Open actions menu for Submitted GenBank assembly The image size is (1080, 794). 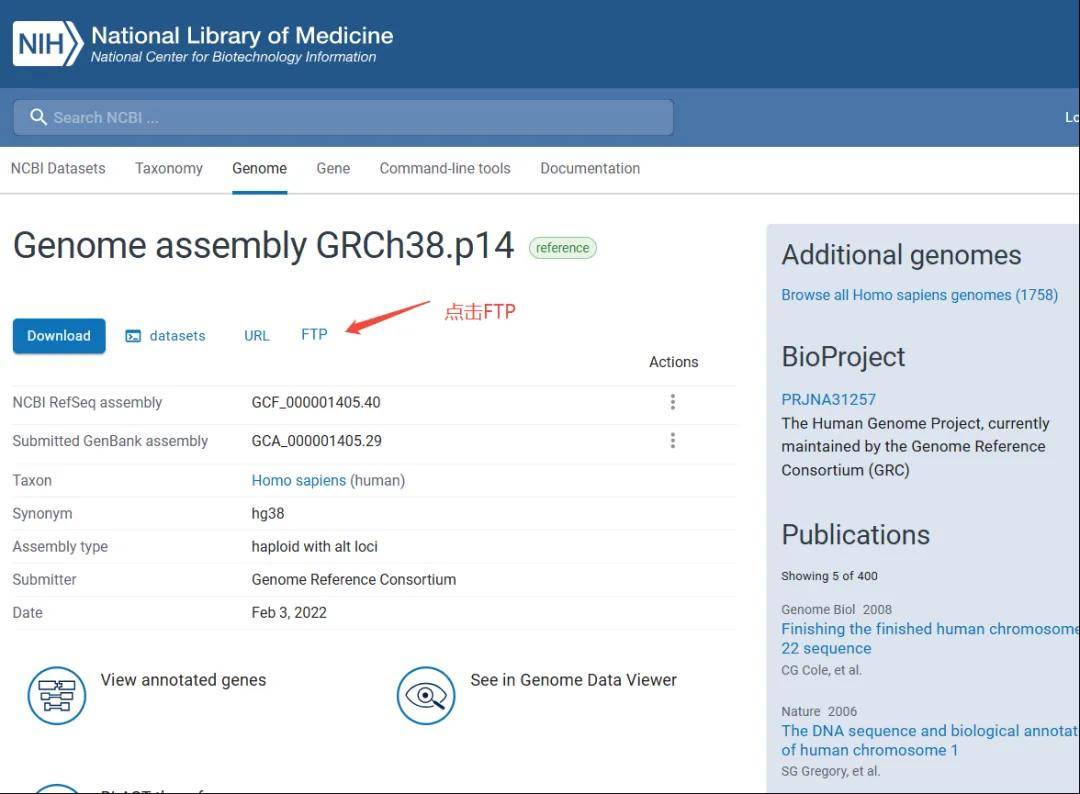[672, 441]
